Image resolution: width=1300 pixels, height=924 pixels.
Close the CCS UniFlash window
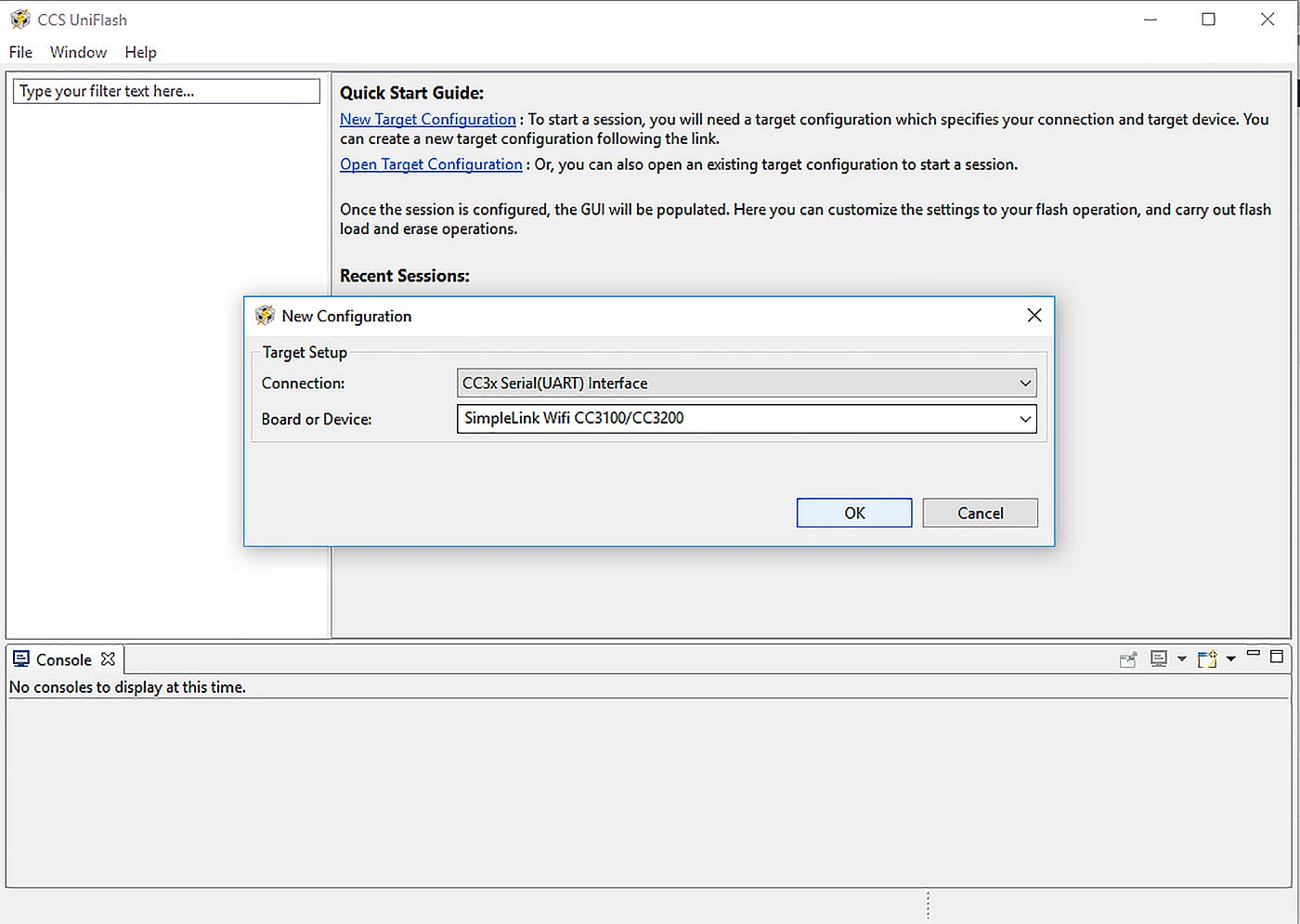1267,20
